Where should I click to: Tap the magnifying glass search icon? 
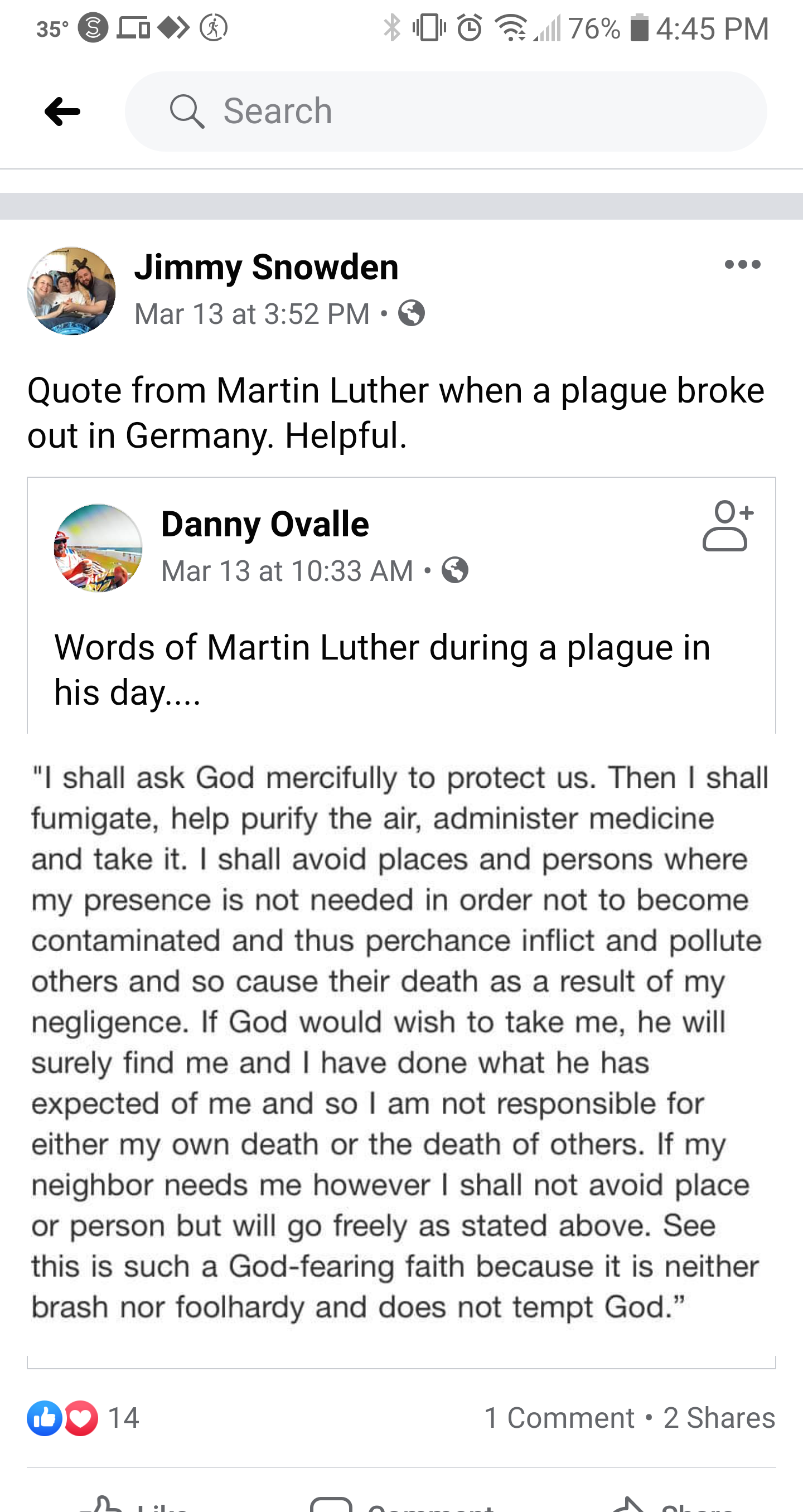tap(187, 112)
